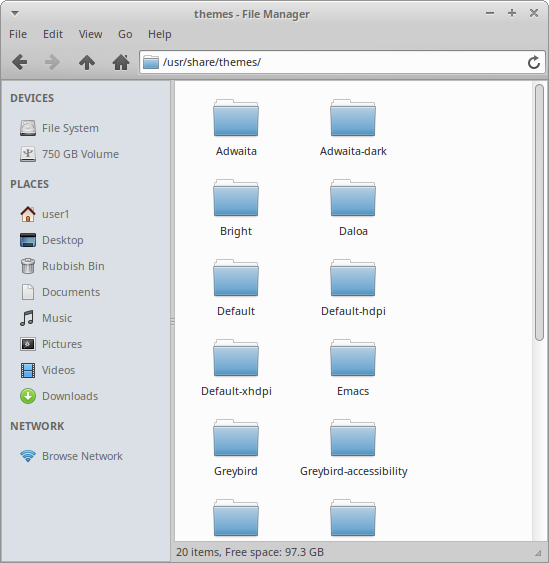Select the Greybird-accessibility folder
Viewport: 549px width, 563px height.
click(353, 448)
